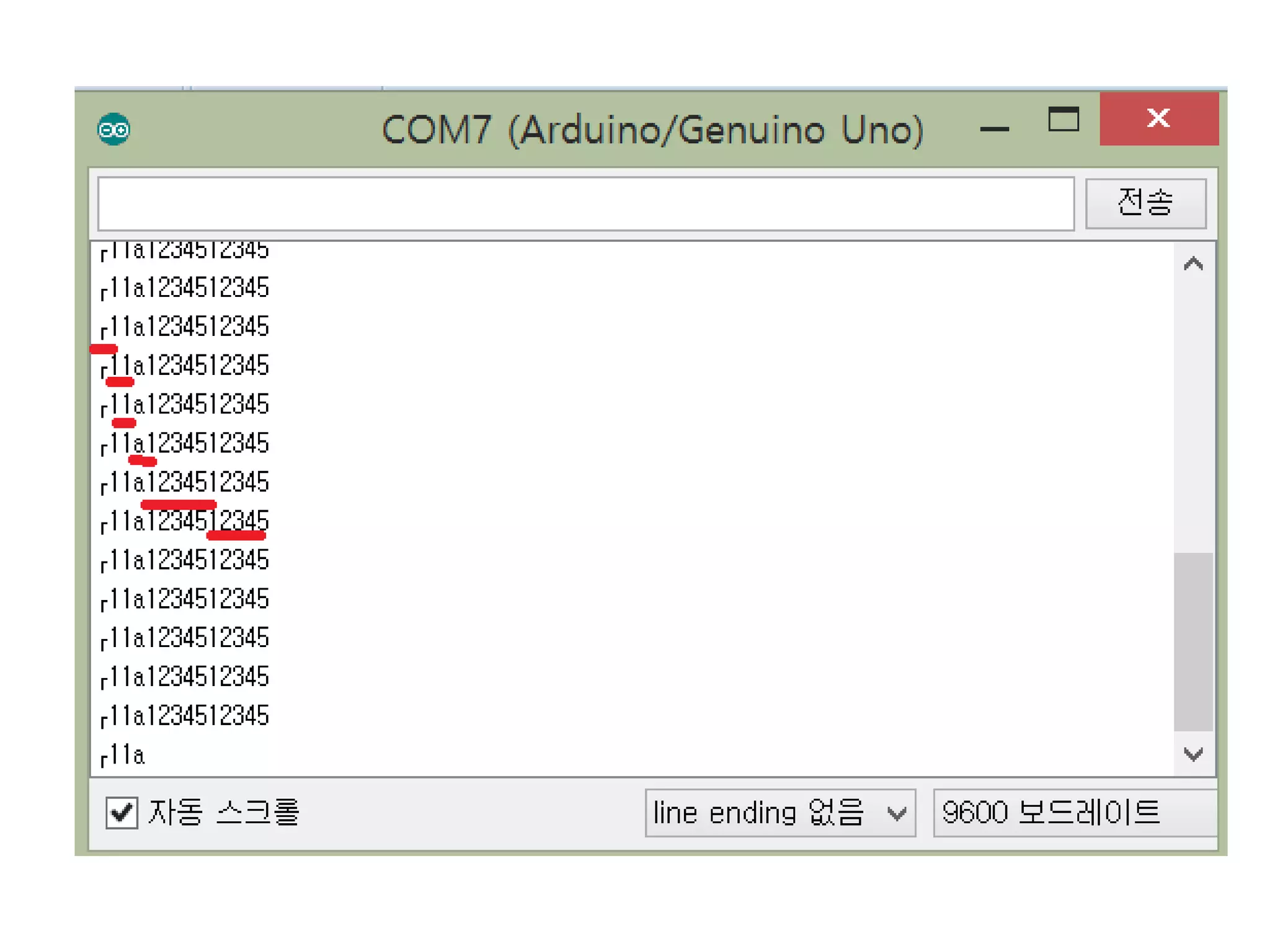1270x952 pixels.
Task: Click the last output line r11a
Action: tap(123, 756)
